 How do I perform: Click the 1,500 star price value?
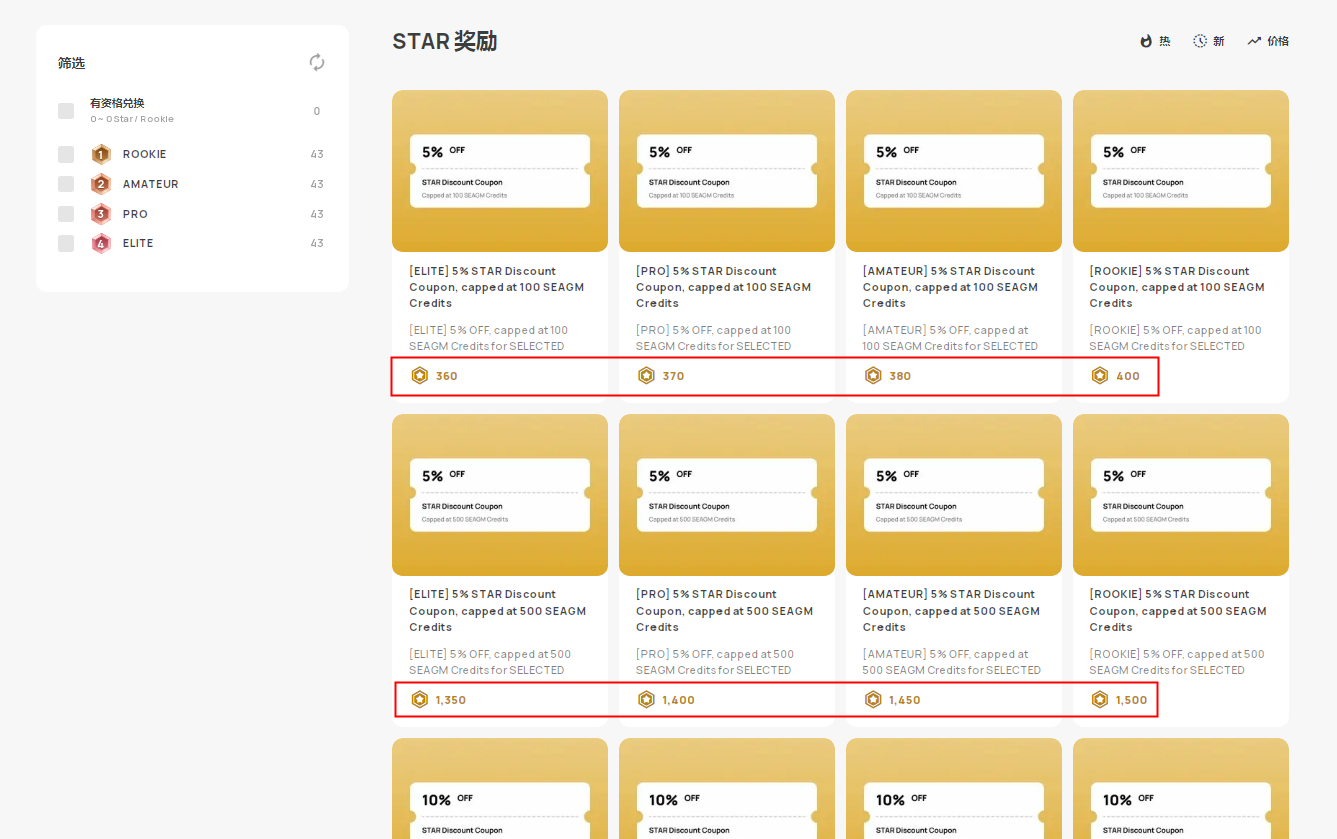click(x=1132, y=700)
